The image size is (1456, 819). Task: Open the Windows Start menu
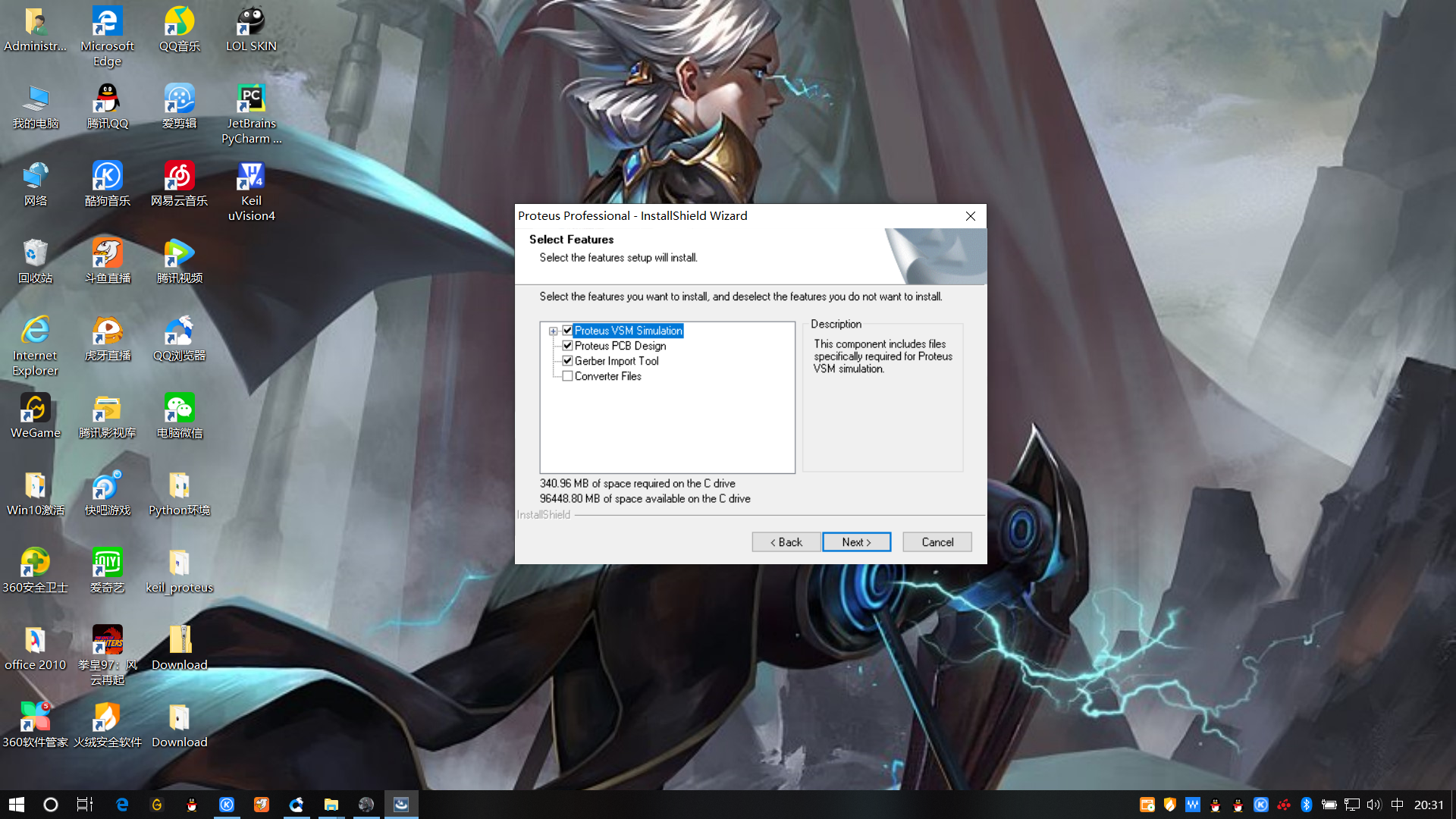pyautogui.click(x=17, y=805)
